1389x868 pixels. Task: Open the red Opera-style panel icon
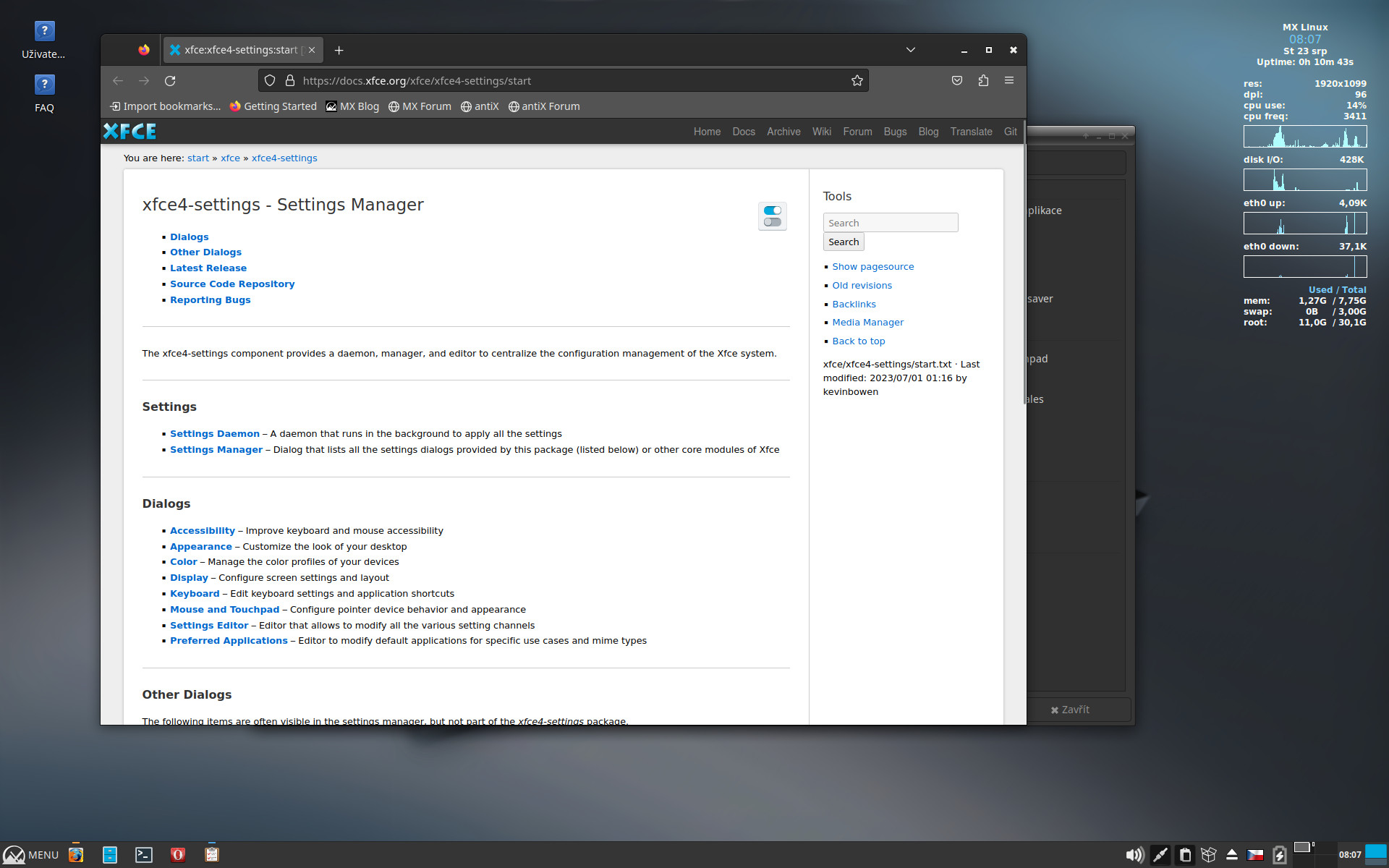(x=178, y=855)
